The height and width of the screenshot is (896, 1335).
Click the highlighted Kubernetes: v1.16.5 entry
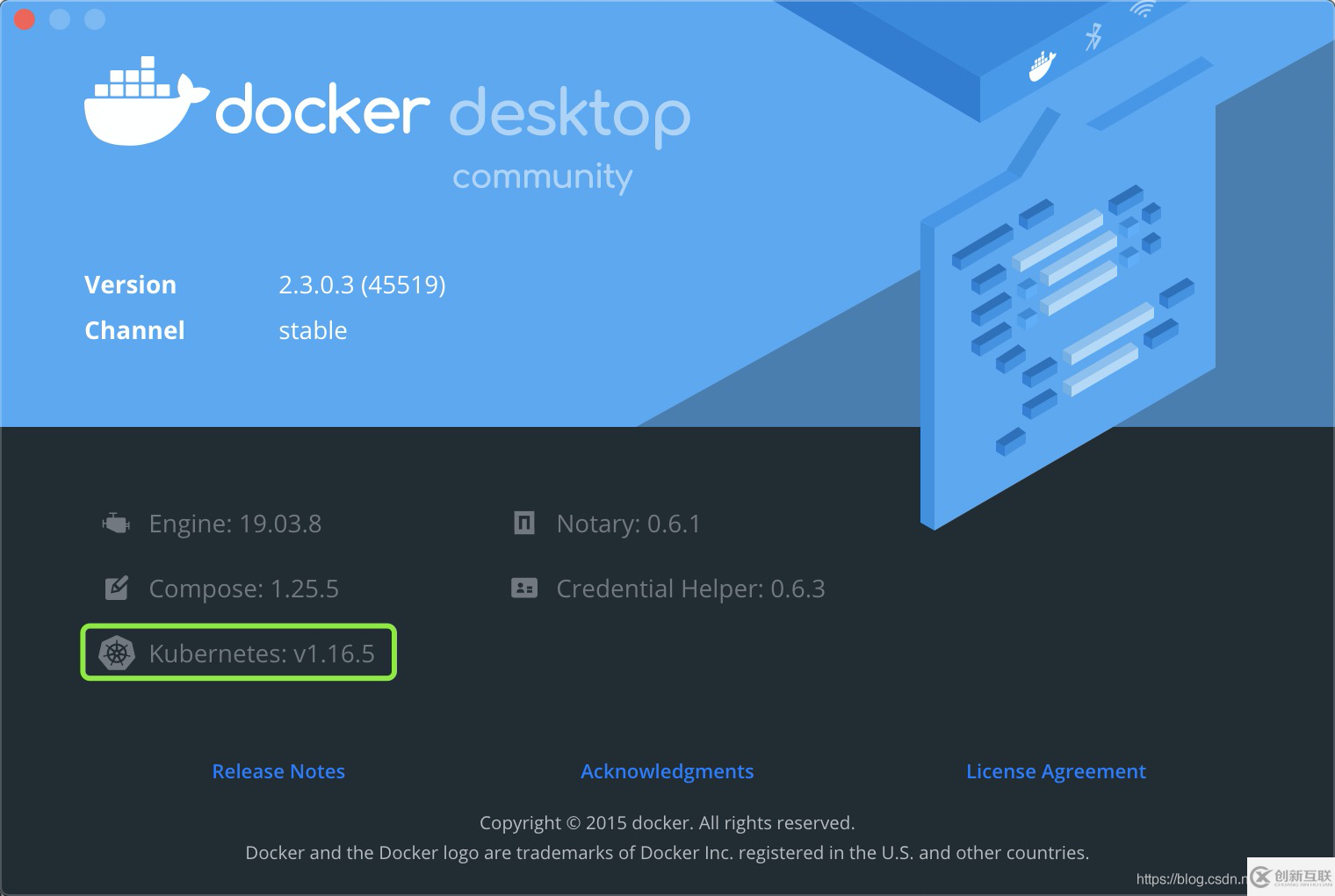[238, 653]
